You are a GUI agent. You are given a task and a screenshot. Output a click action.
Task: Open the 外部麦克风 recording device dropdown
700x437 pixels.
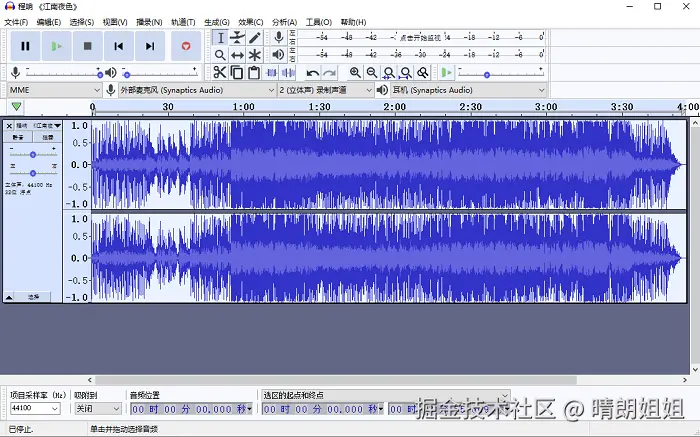click(197, 90)
